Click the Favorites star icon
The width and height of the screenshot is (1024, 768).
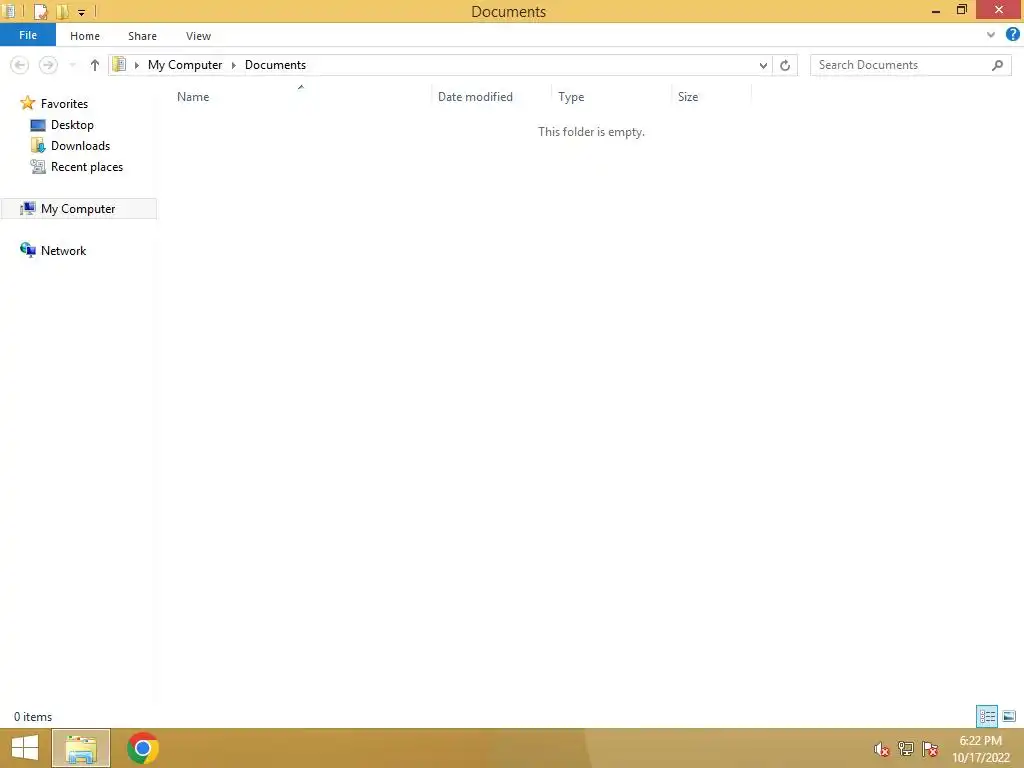click(x=27, y=103)
